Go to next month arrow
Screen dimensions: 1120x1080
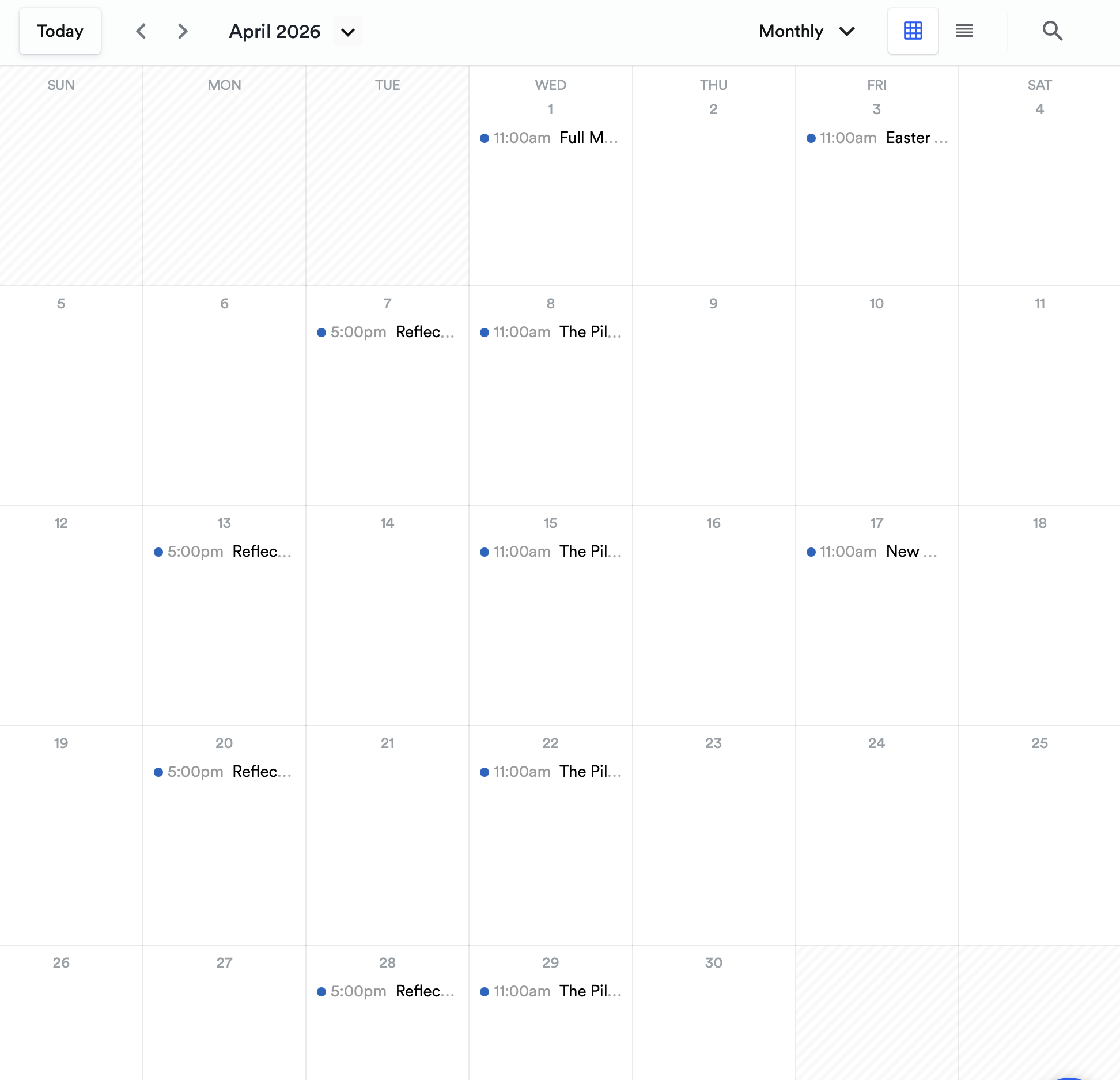point(183,31)
